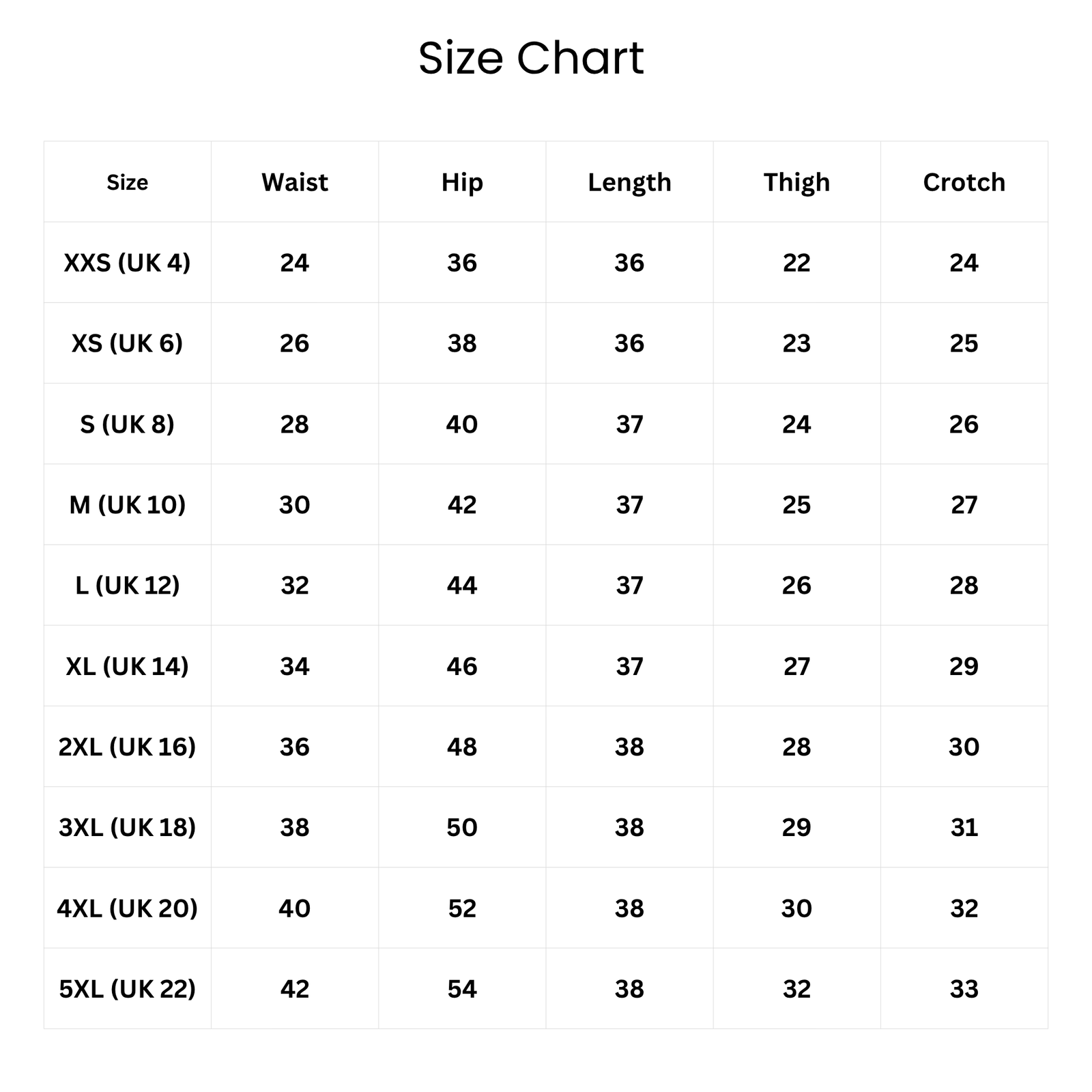1092x1092 pixels.
Task: Select the 2XL (UK 16) row label
Action: (127, 747)
